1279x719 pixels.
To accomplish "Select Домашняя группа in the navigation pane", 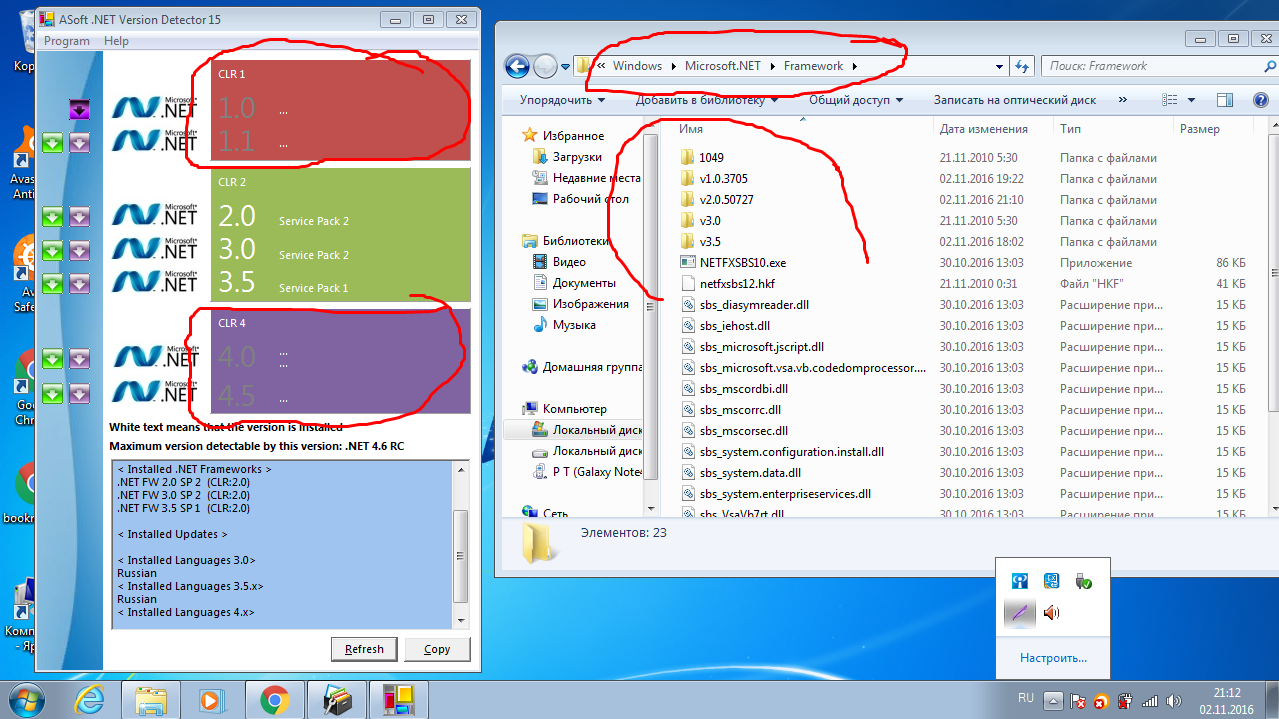I will (x=592, y=367).
